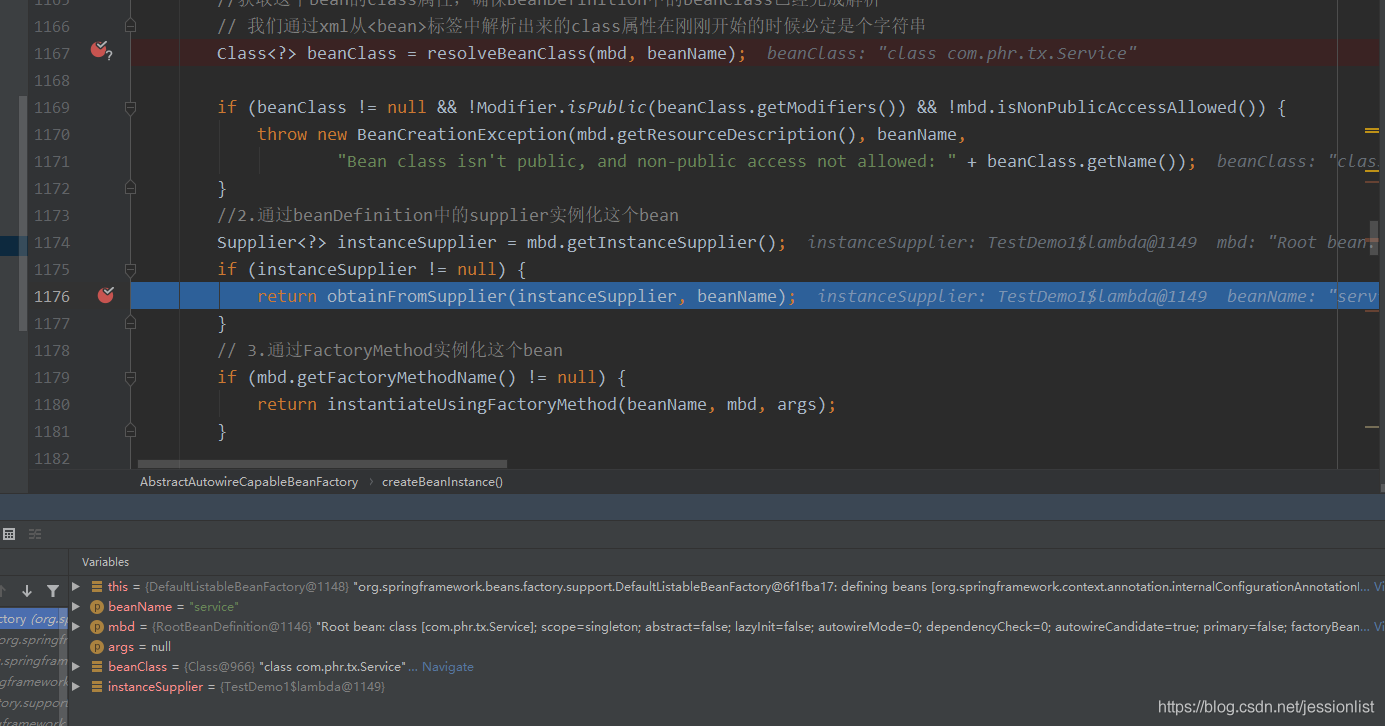Toggle the fold end marker at line 1177
This screenshot has width=1385, height=726.
(x=130, y=322)
